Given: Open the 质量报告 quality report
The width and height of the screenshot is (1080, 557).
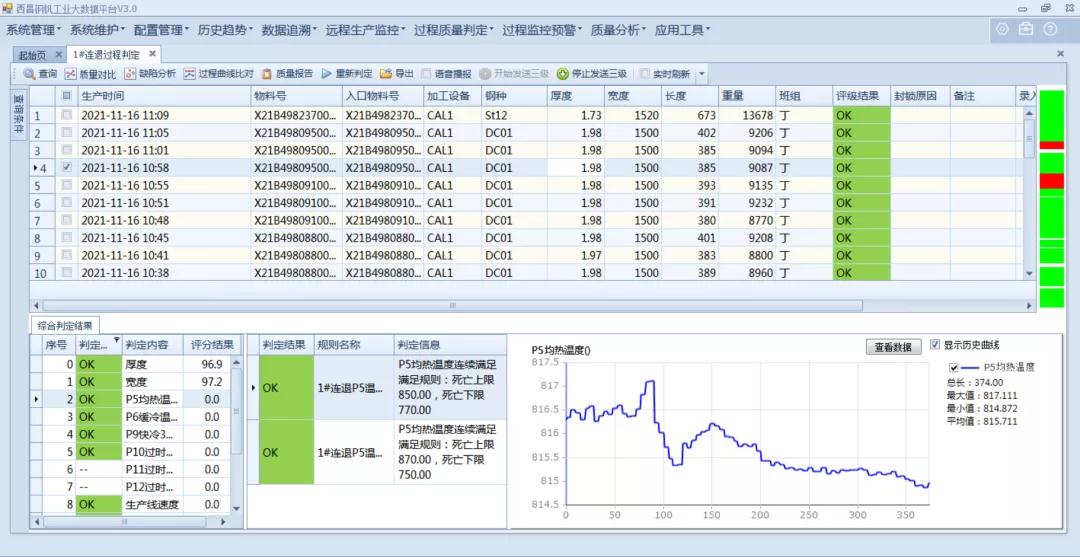Looking at the screenshot, I should click(x=267, y=74).
